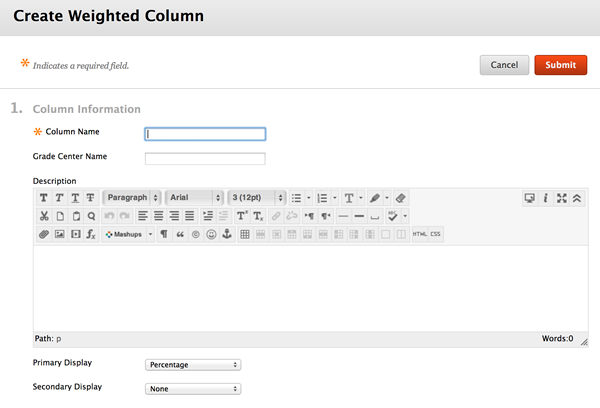Insert an anchor with the anchor icon

click(227, 234)
